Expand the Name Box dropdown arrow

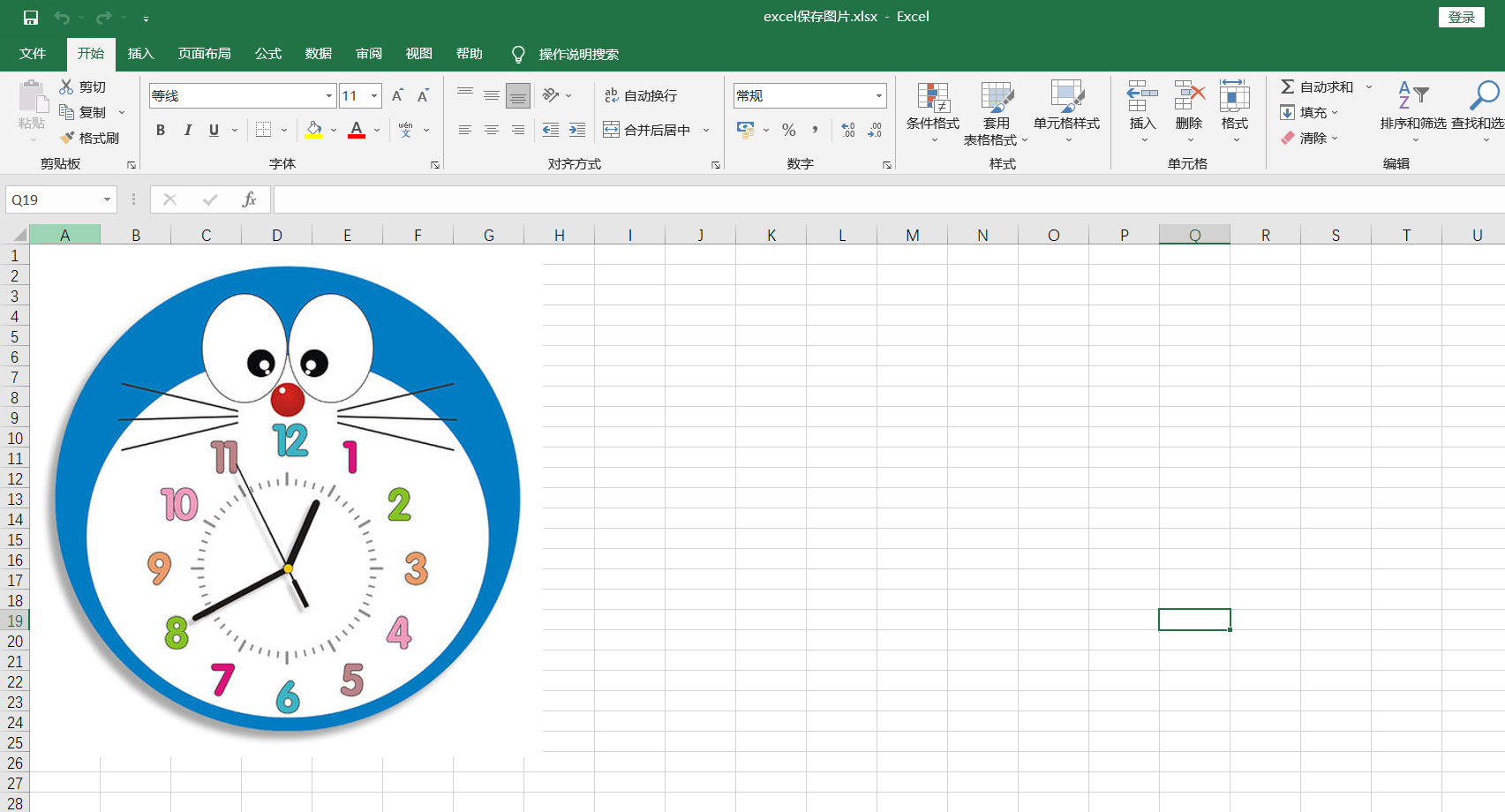click(107, 199)
